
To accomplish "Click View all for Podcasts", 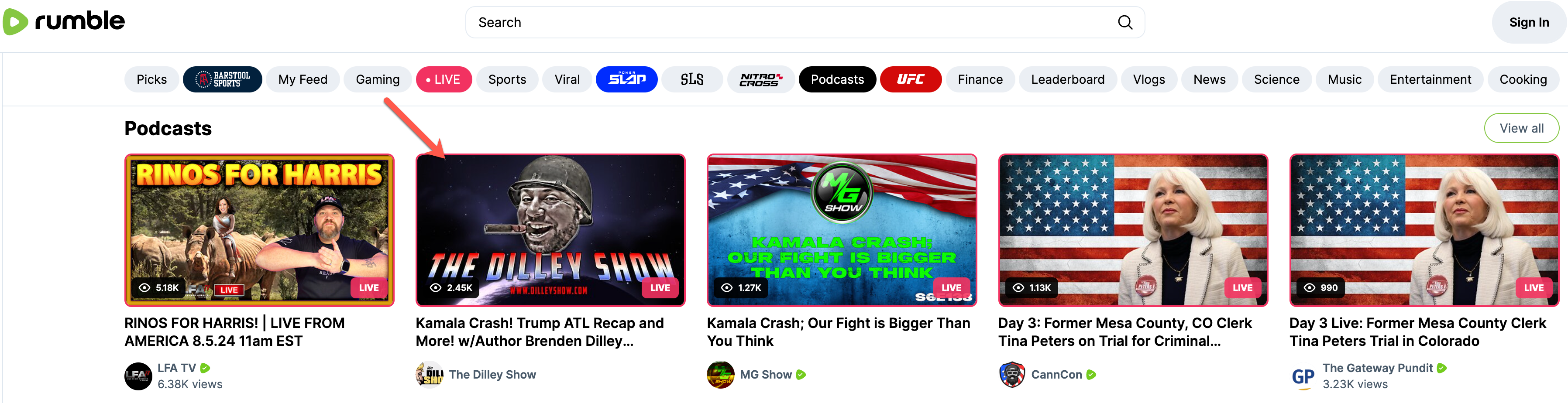I will tap(1521, 128).
